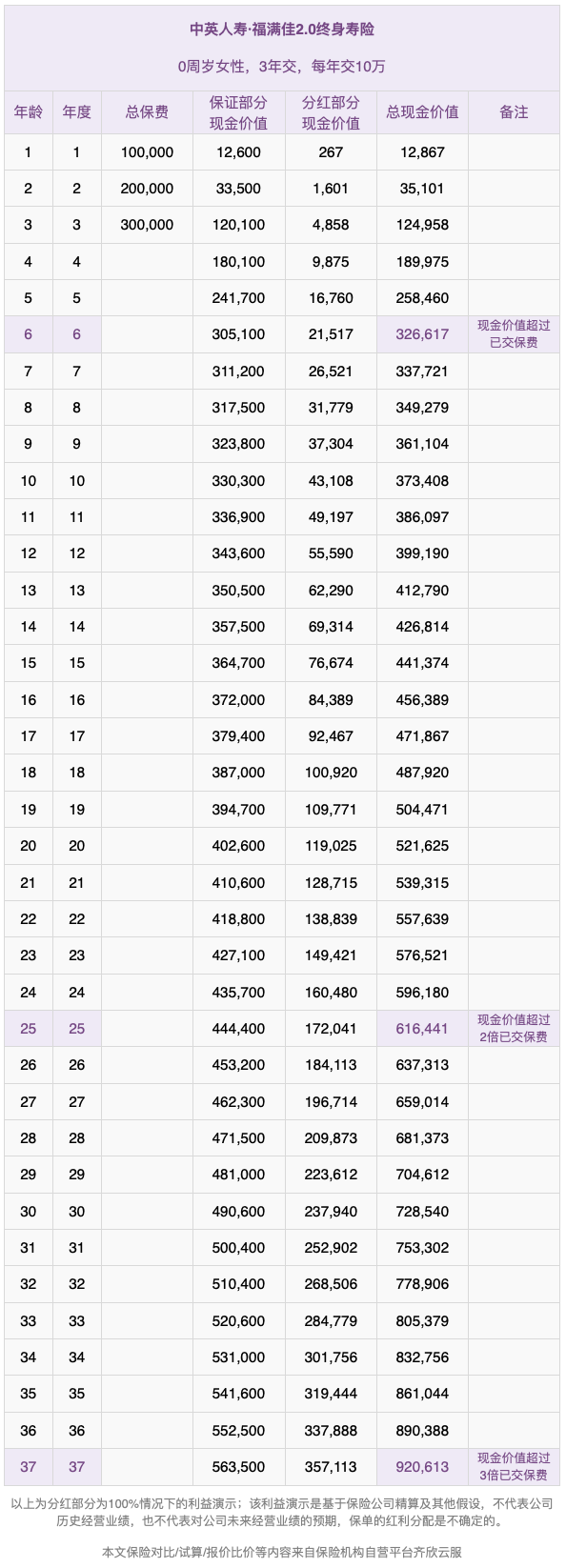Click the footer text mentioning 齐欣云服
The width and height of the screenshot is (566, 1568).
[282, 1552]
